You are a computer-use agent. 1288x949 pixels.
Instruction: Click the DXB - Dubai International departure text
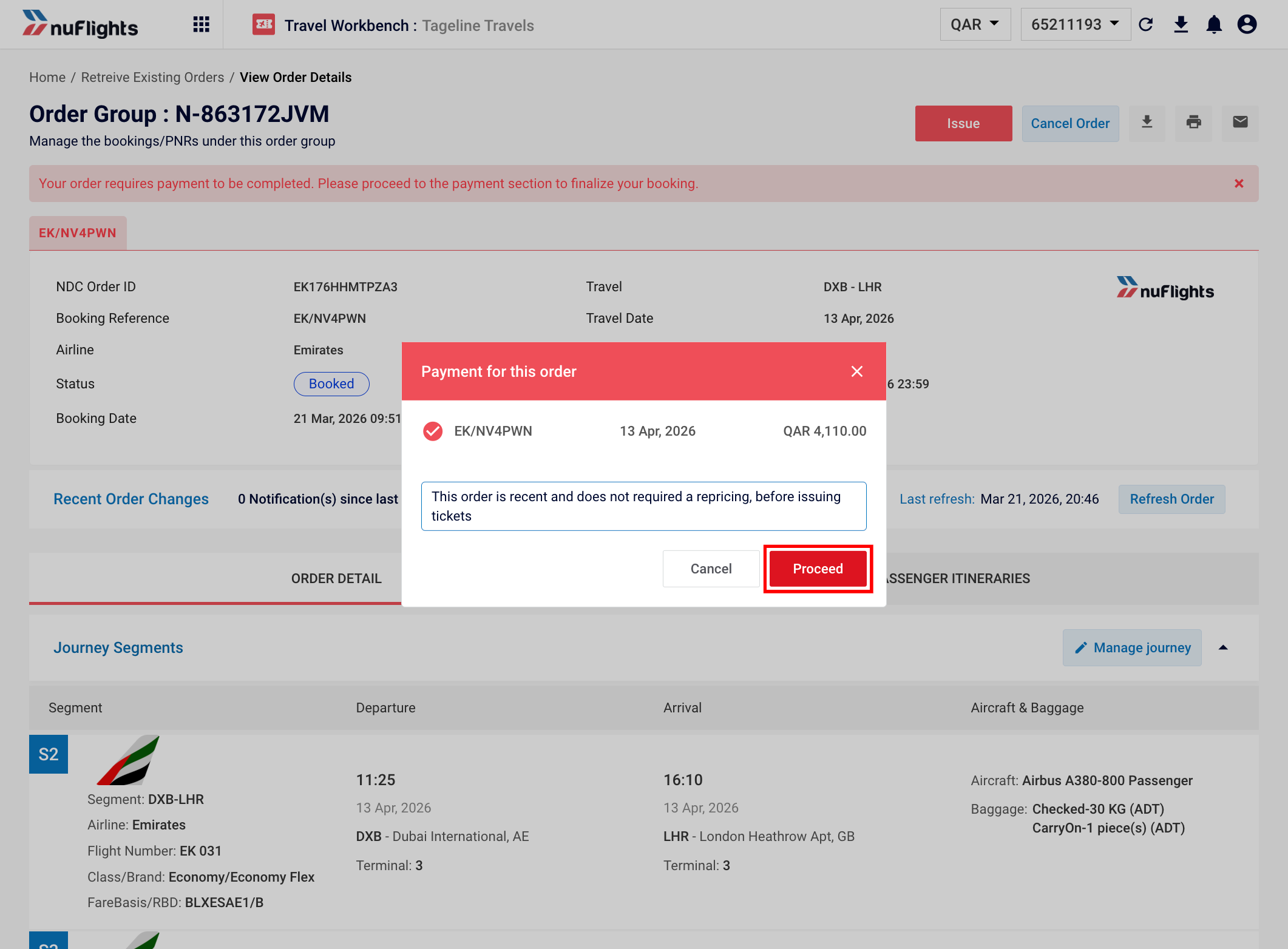[x=442, y=836]
